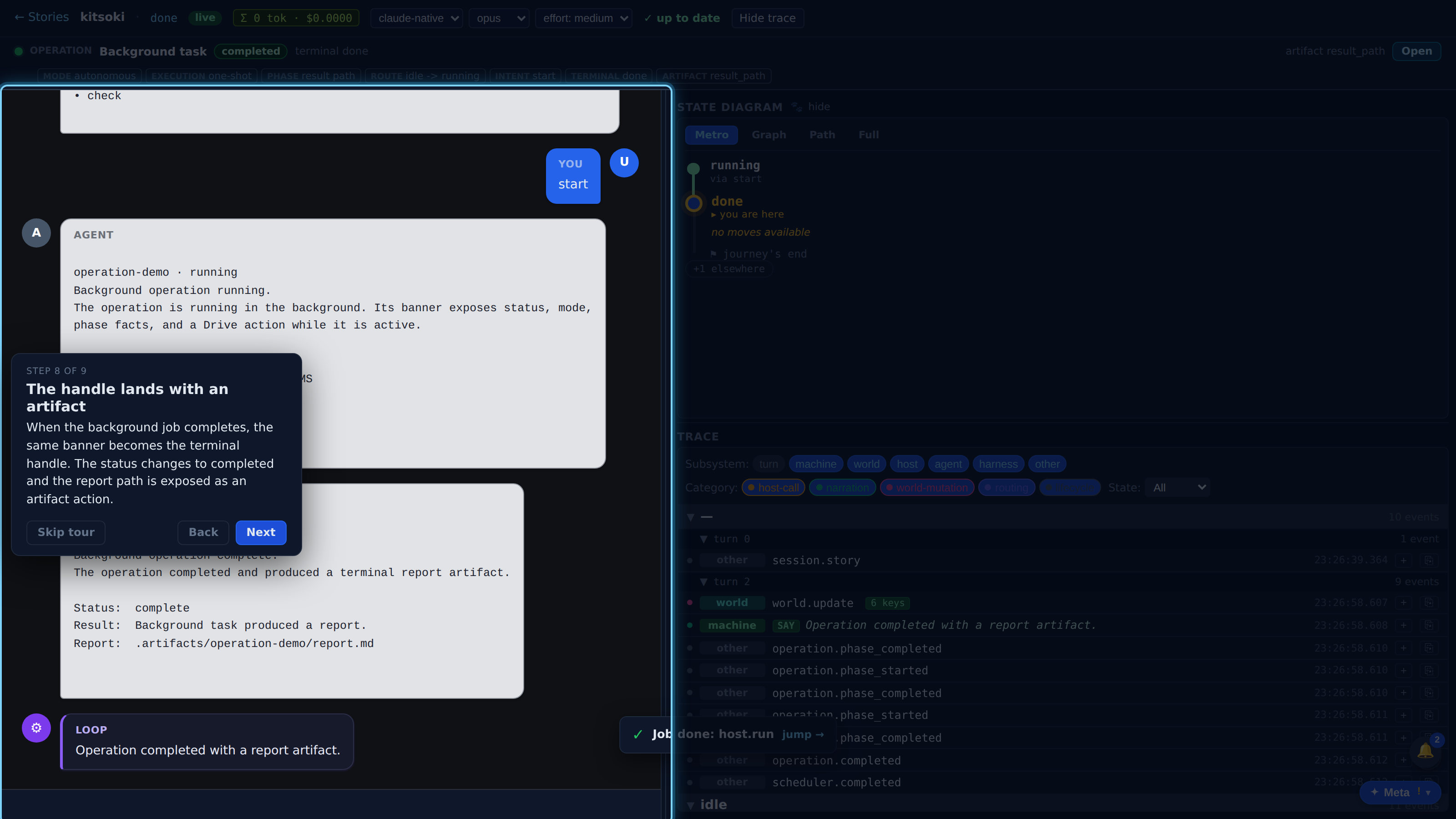1456x819 pixels.
Task: Click Next in the tour popup
Action: pos(261,532)
